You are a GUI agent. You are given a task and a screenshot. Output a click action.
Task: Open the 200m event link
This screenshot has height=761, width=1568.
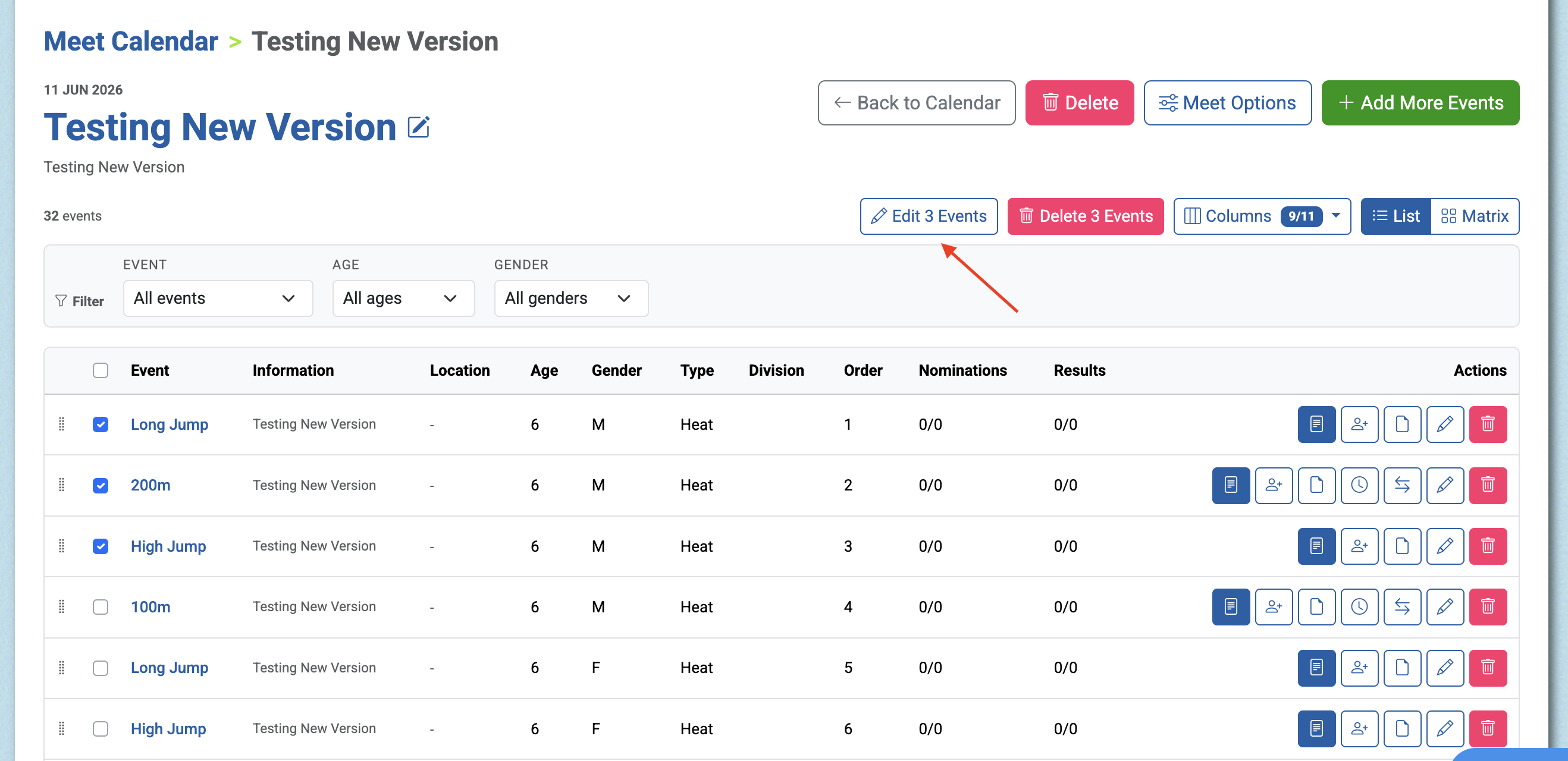(150, 485)
